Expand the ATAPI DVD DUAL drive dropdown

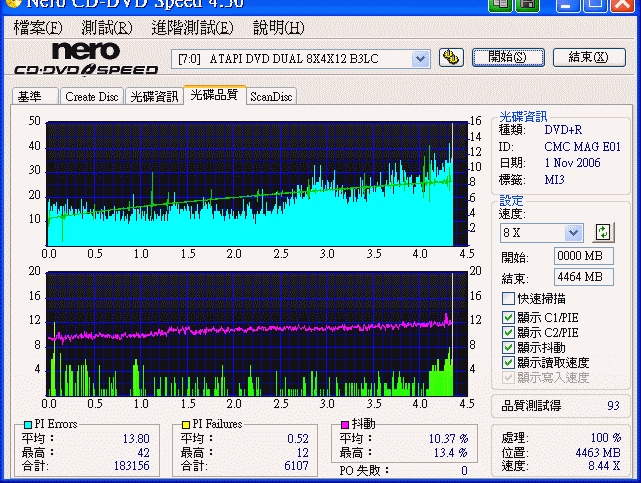pyautogui.click(x=420, y=59)
